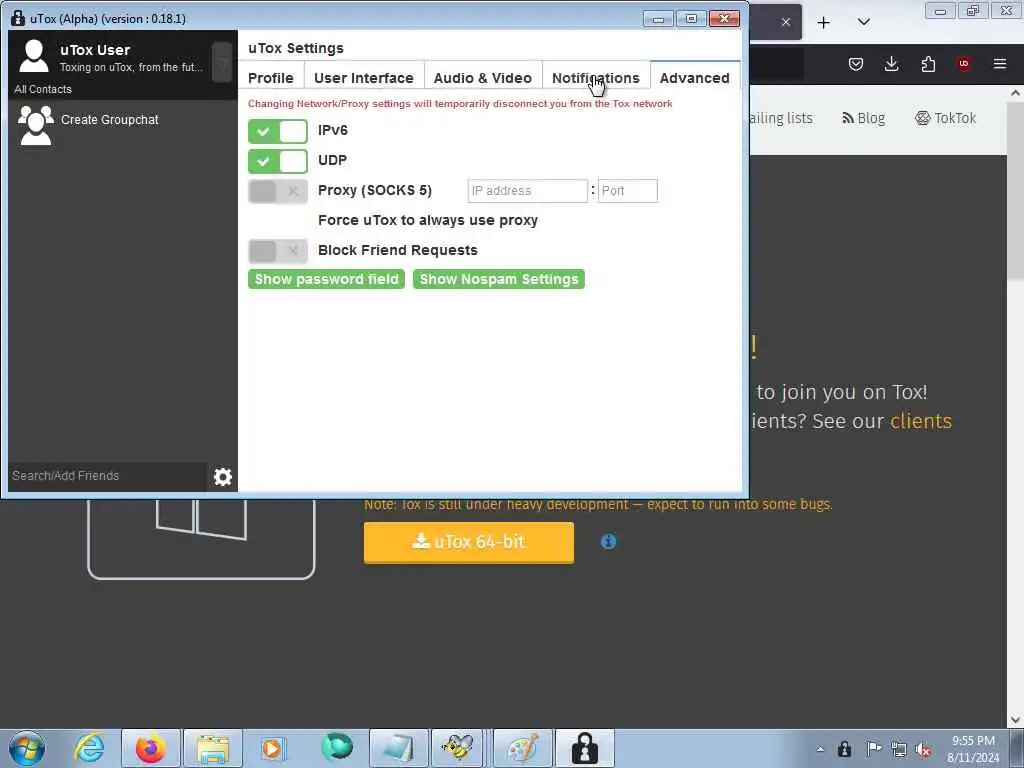Click the green globe taskbar icon

coord(336,747)
